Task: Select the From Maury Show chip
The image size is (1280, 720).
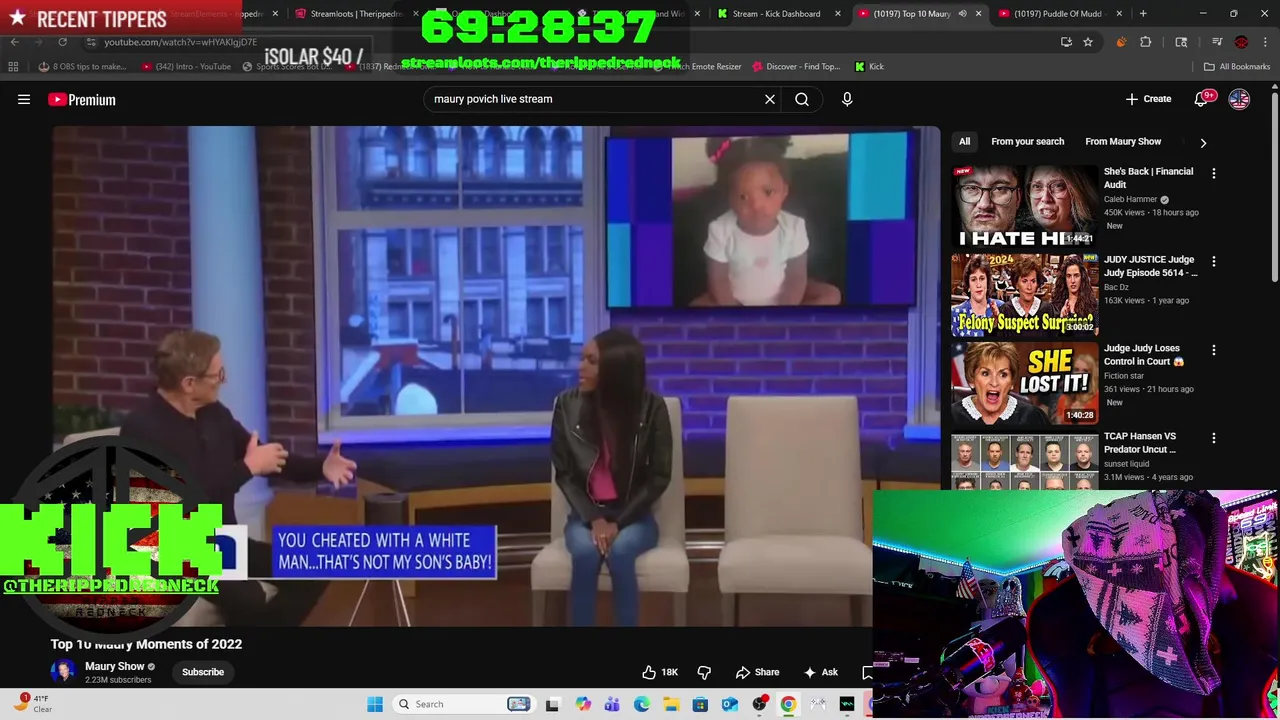Action: tap(1123, 142)
